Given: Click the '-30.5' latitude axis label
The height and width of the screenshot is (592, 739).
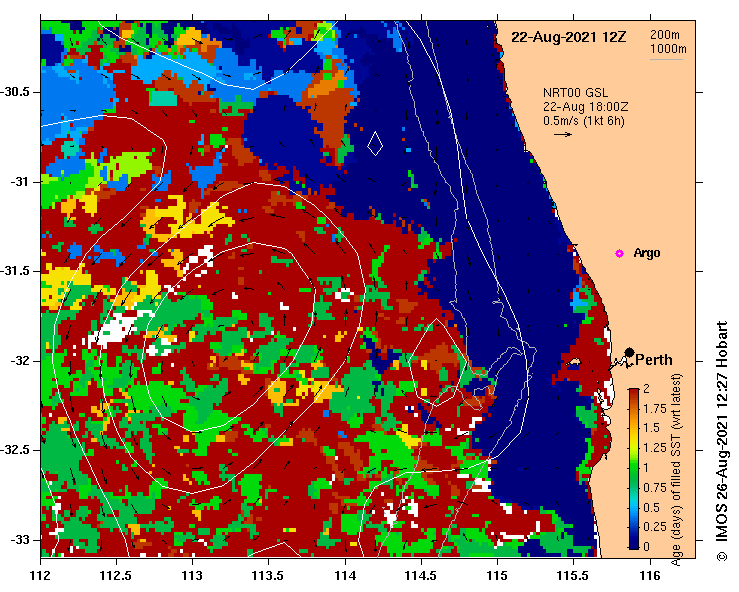Looking at the screenshot, I should (15, 91).
